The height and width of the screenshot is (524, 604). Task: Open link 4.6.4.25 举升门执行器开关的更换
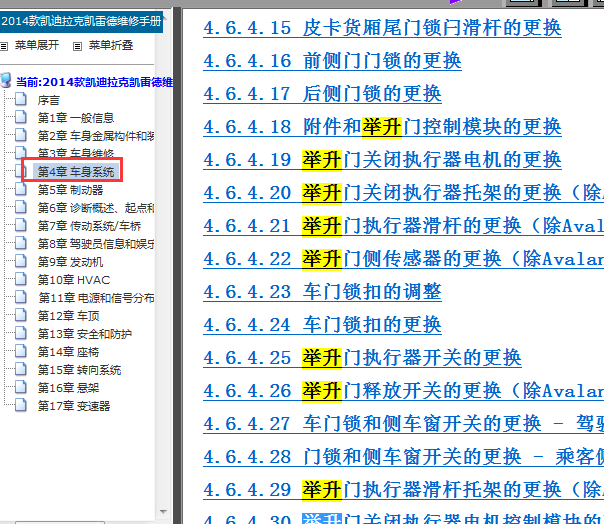point(362,358)
